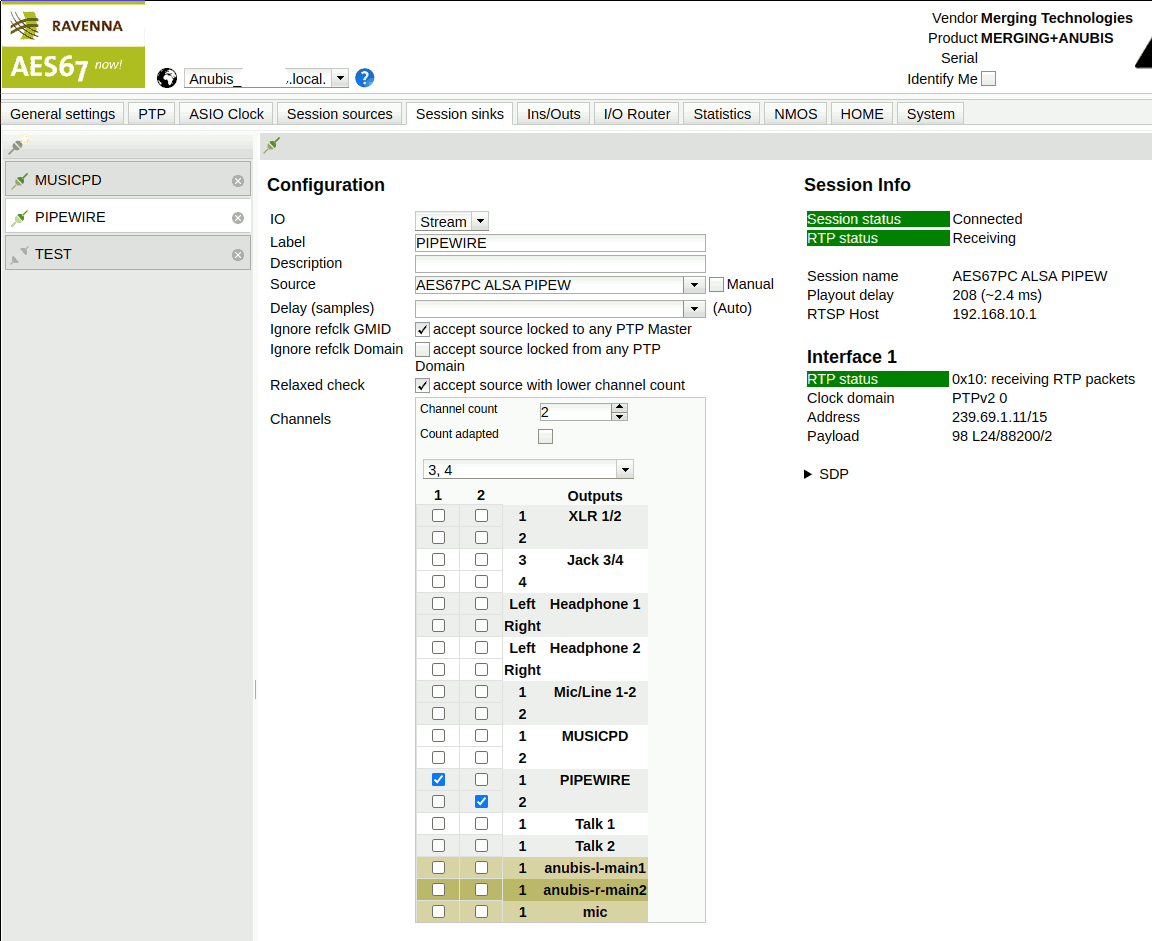The width and height of the screenshot is (1152, 941).
Task: Uncheck channel 2 for PIPEWIRE output 2
Action: (481, 801)
